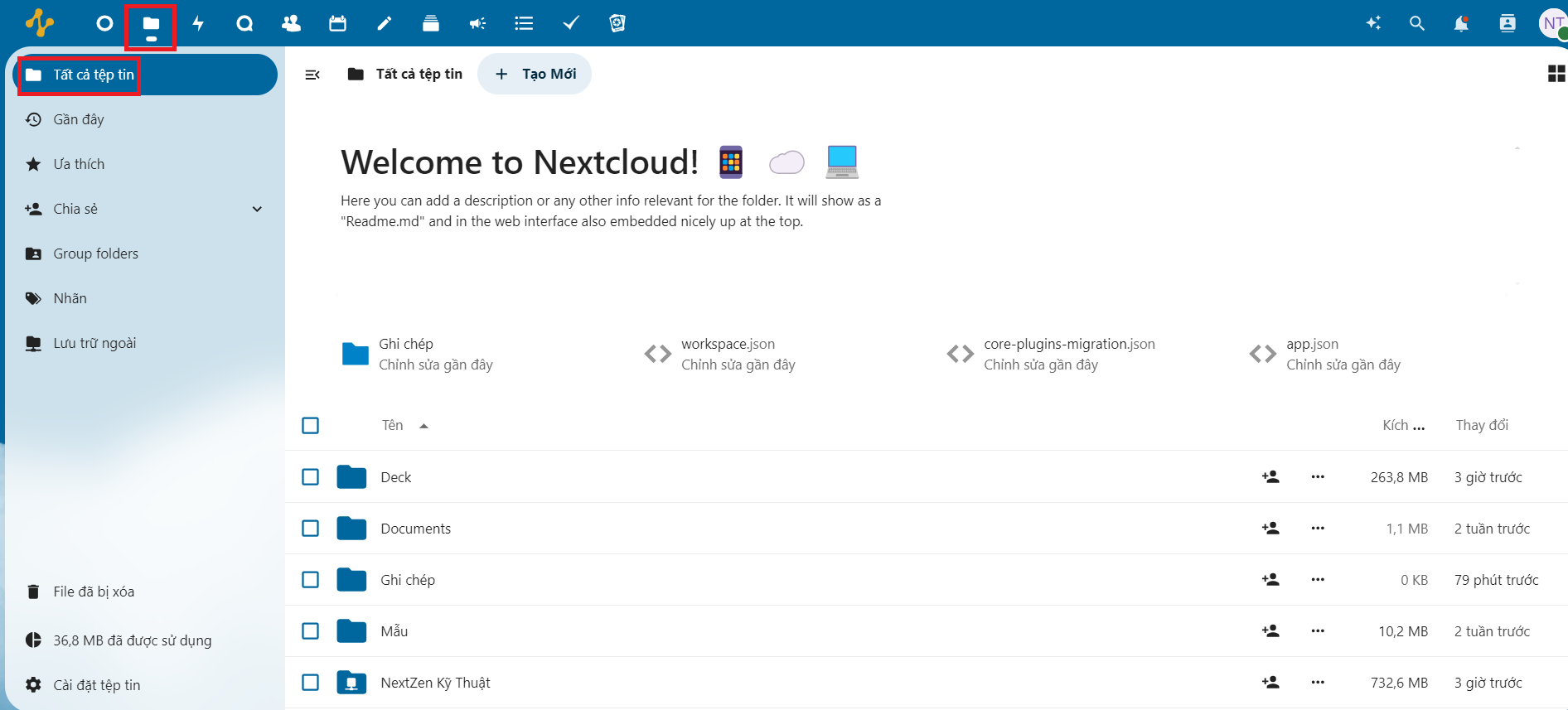Open the Announcements megaphone icon
Screen dimensions: 1568x710
click(477, 23)
